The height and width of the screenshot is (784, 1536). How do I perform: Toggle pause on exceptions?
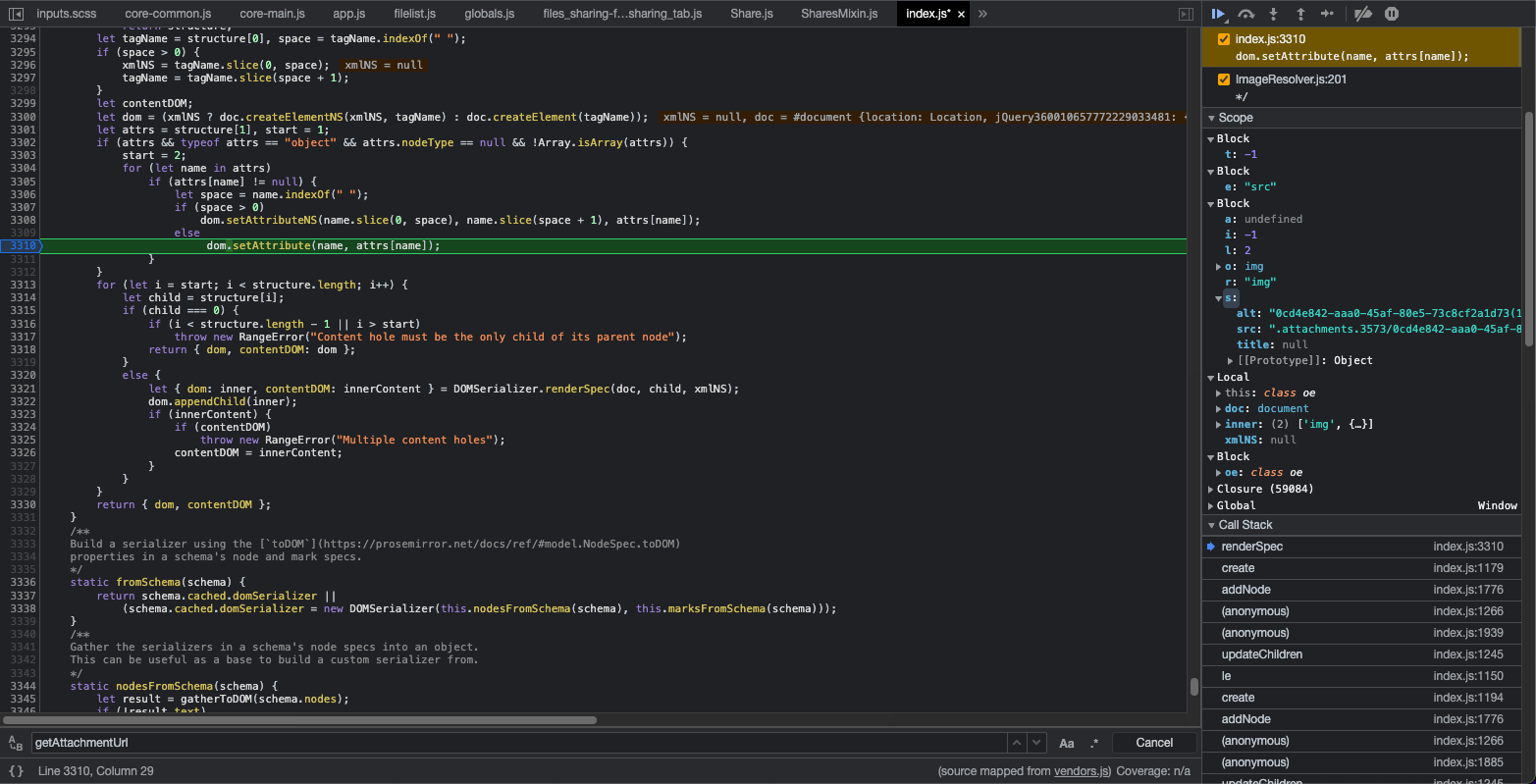(x=1392, y=14)
